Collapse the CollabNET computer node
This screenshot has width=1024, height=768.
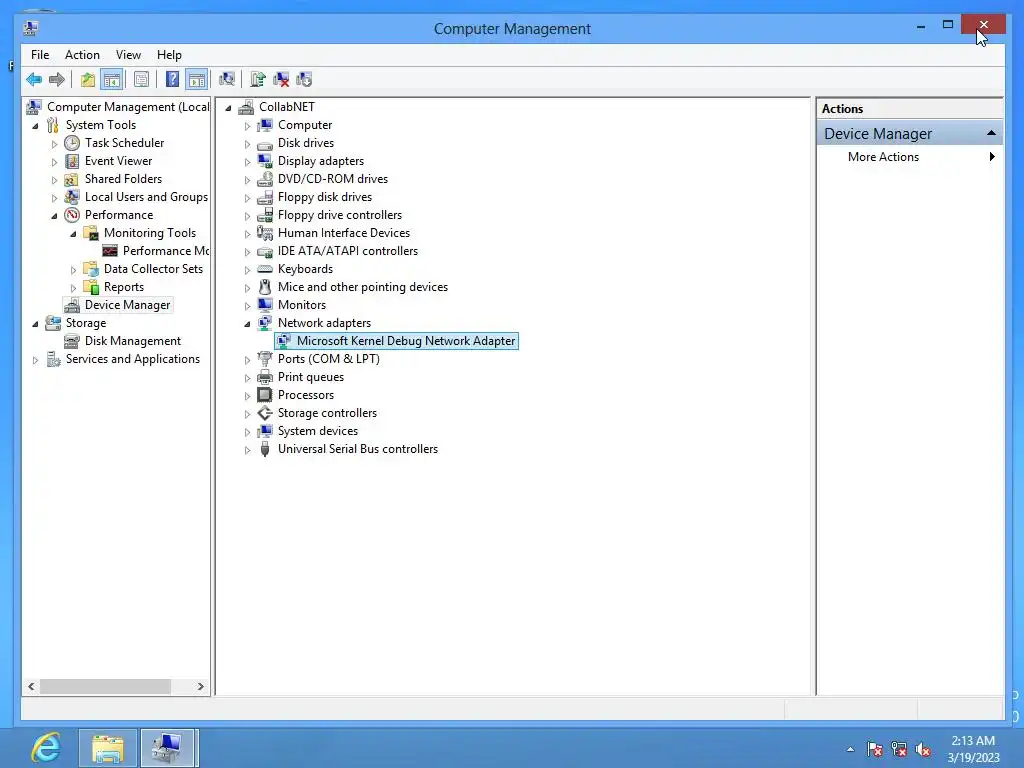point(228,108)
